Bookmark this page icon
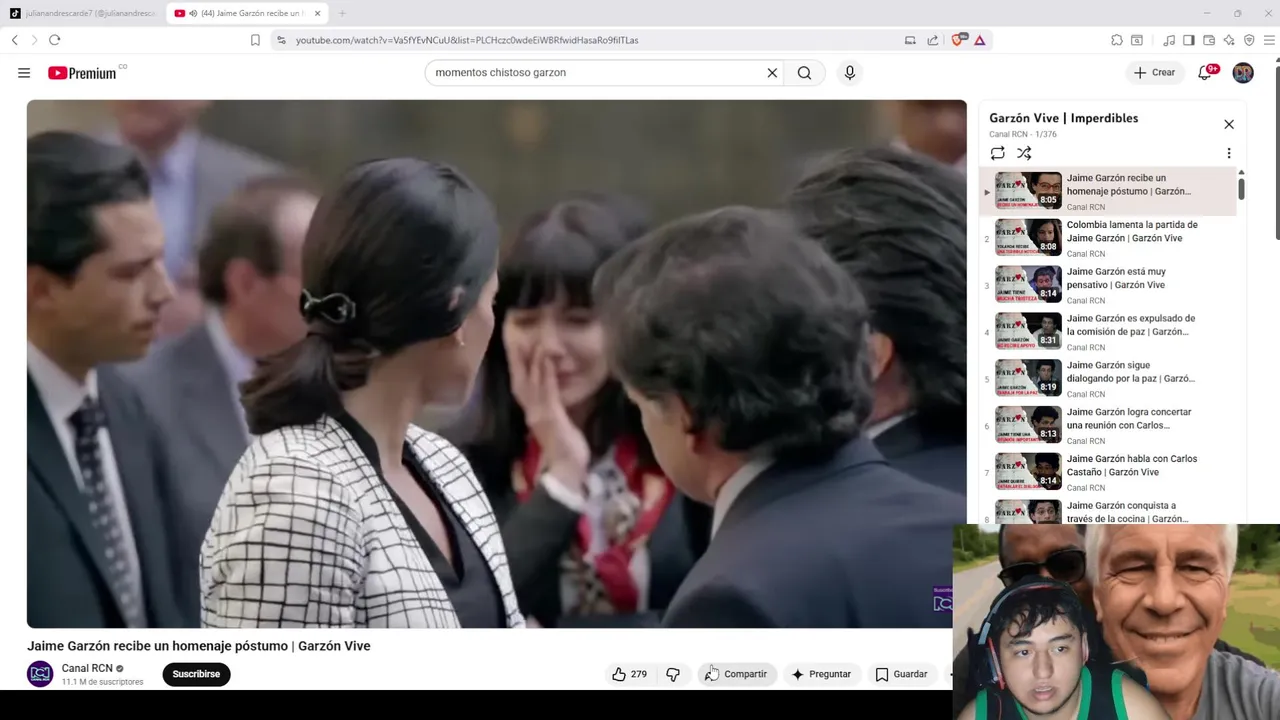The height and width of the screenshot is (720, 1280). (x=255, y=40)
